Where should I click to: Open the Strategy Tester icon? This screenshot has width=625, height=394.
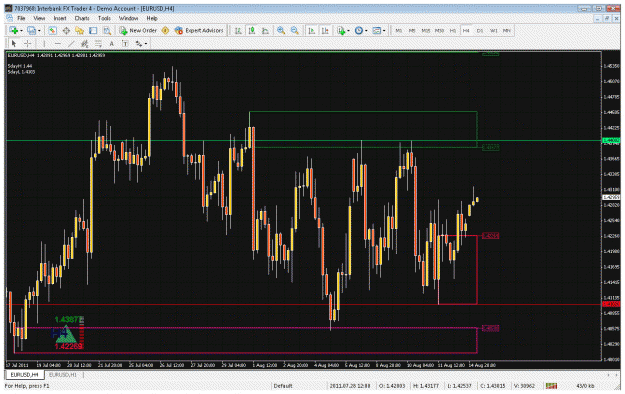pyautogui.click(x=107, y=31)
